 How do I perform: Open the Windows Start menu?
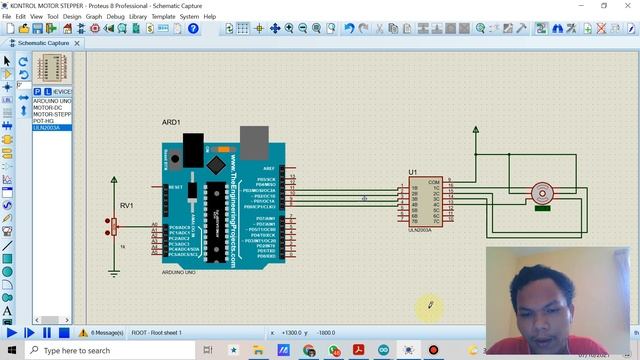[x=12, y=350]
